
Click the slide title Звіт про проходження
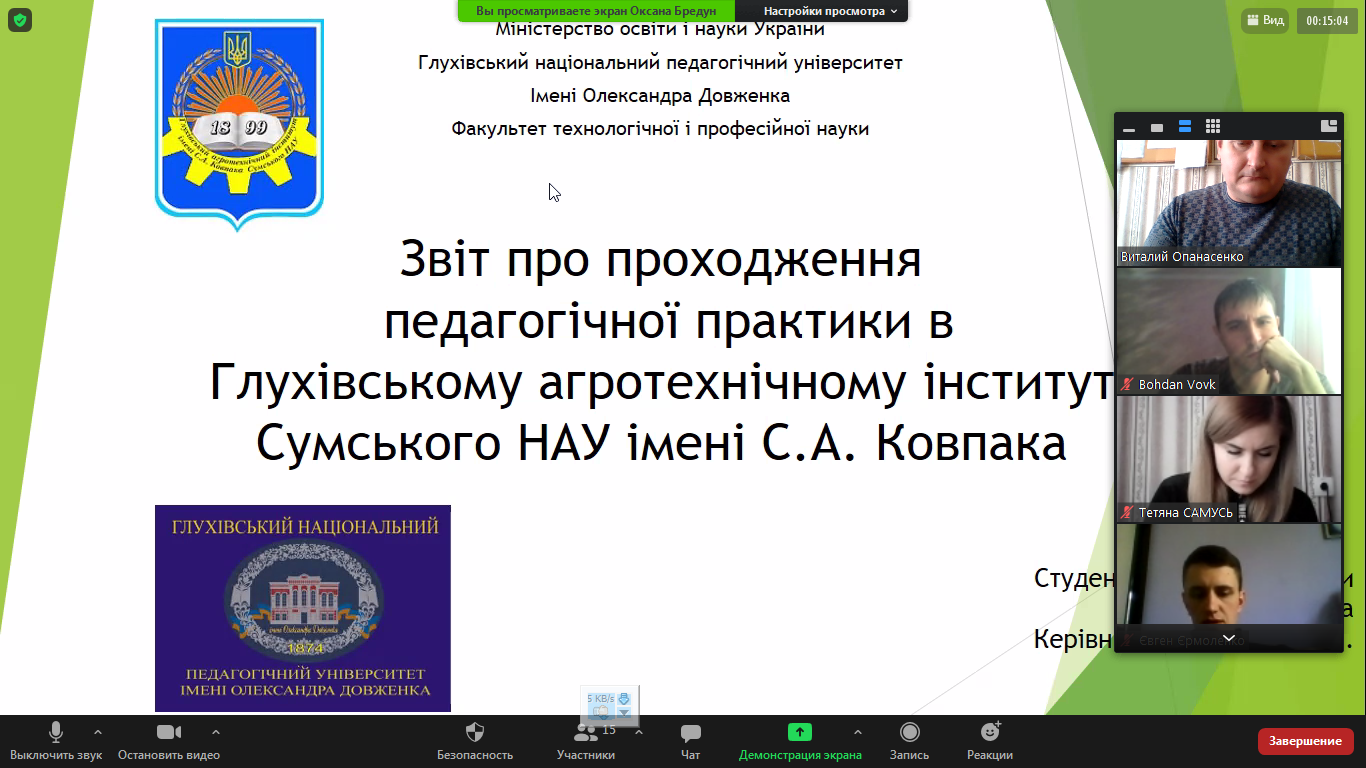point(660,260)
